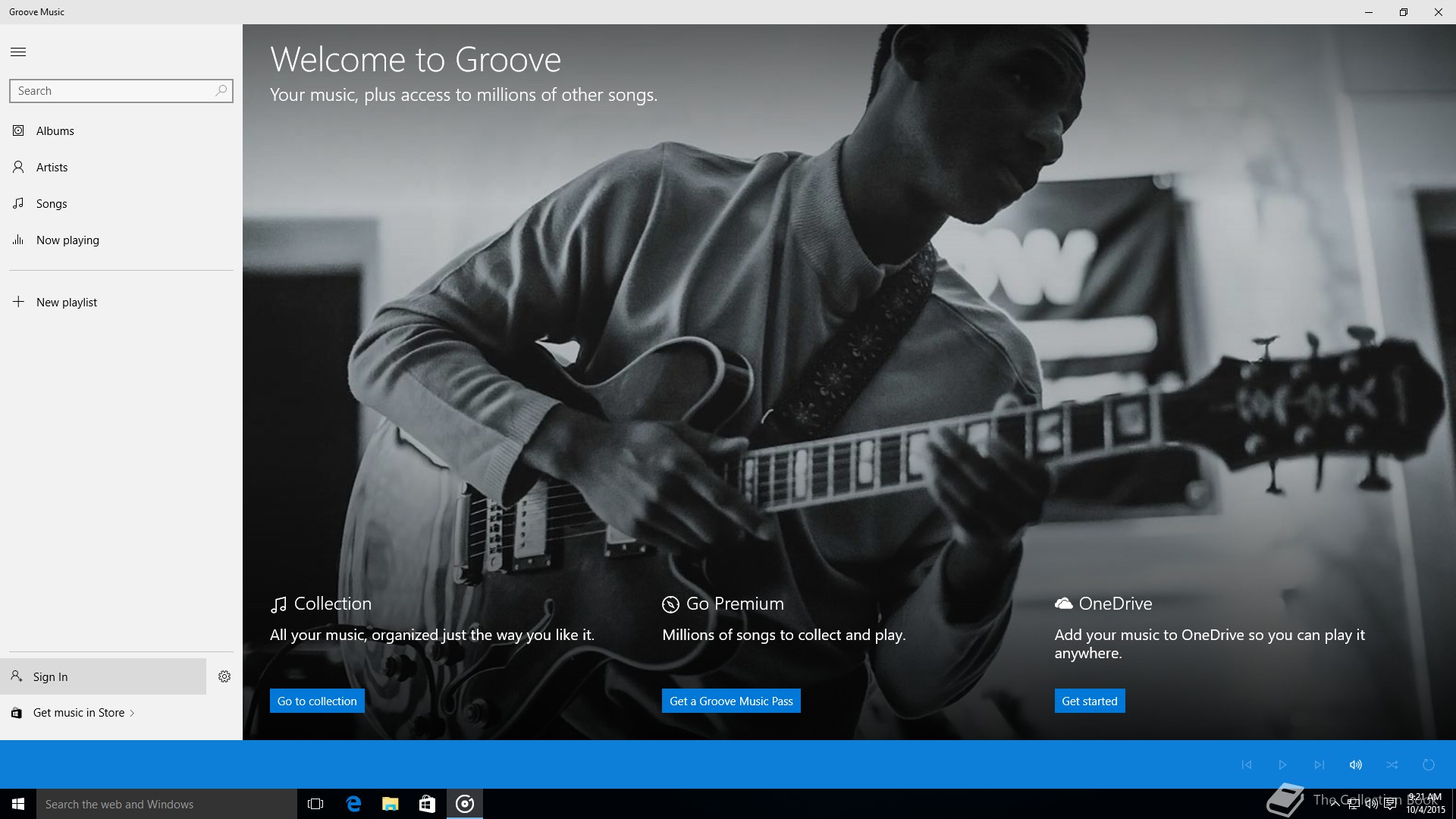The image size is (1456, 819).
Task: Open the Songs section
Action: (x=121, y=203)
